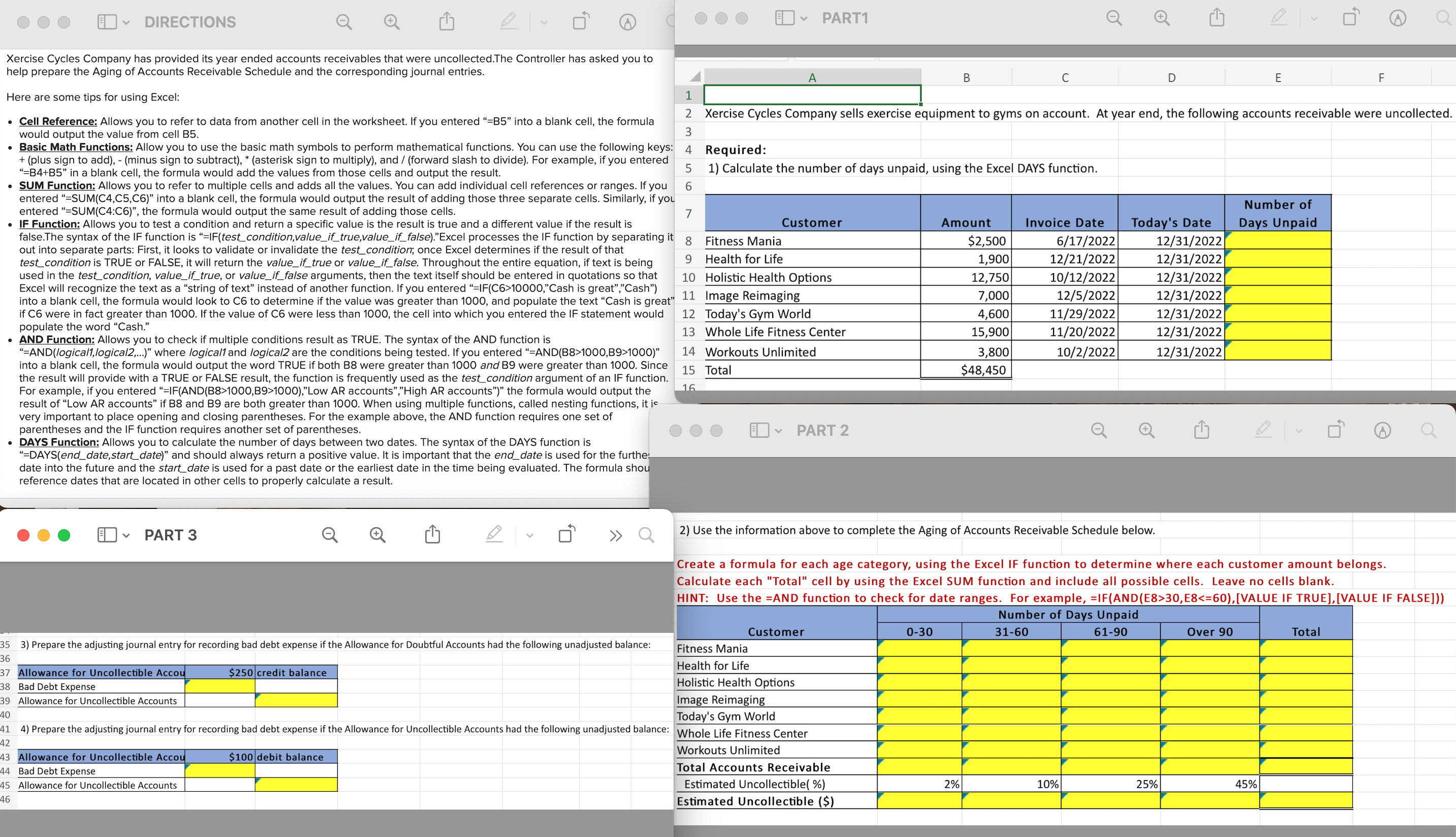Show Markup toolbar in PART 2 window

(1382, 430)
